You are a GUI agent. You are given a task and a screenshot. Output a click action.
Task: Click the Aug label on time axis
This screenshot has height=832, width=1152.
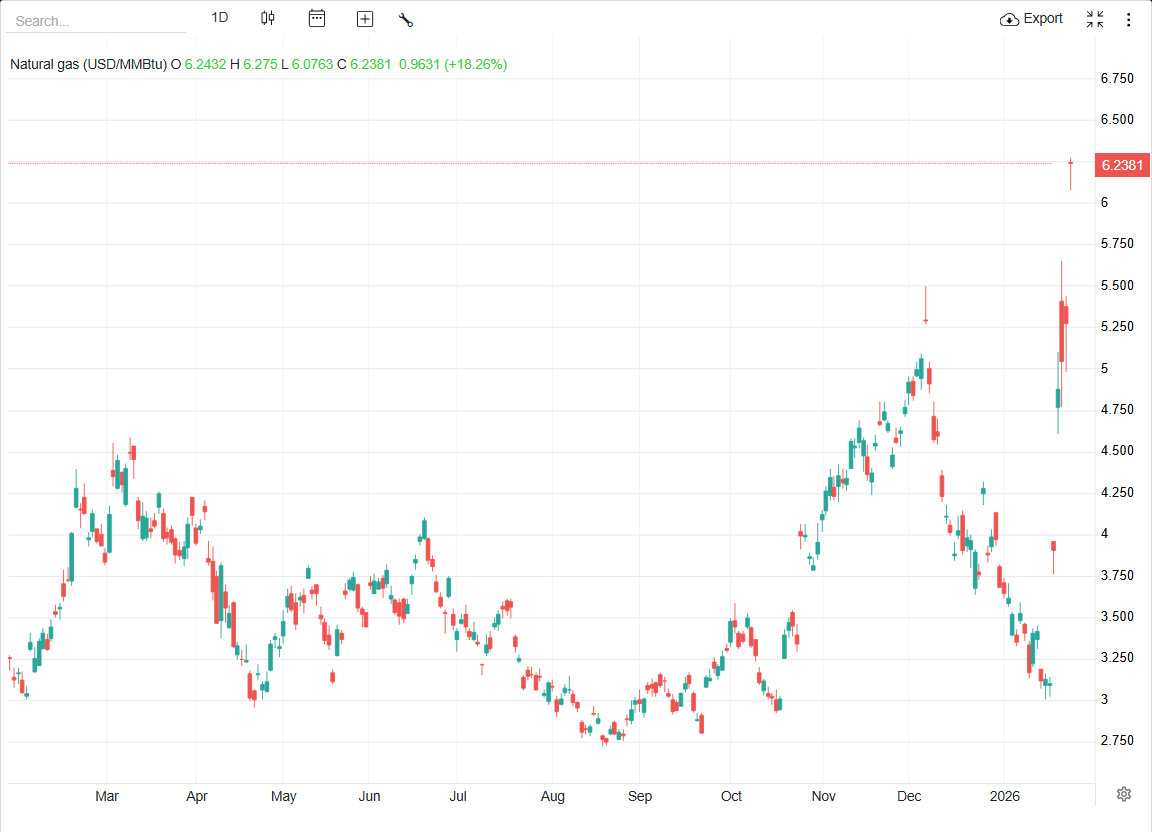552,796
